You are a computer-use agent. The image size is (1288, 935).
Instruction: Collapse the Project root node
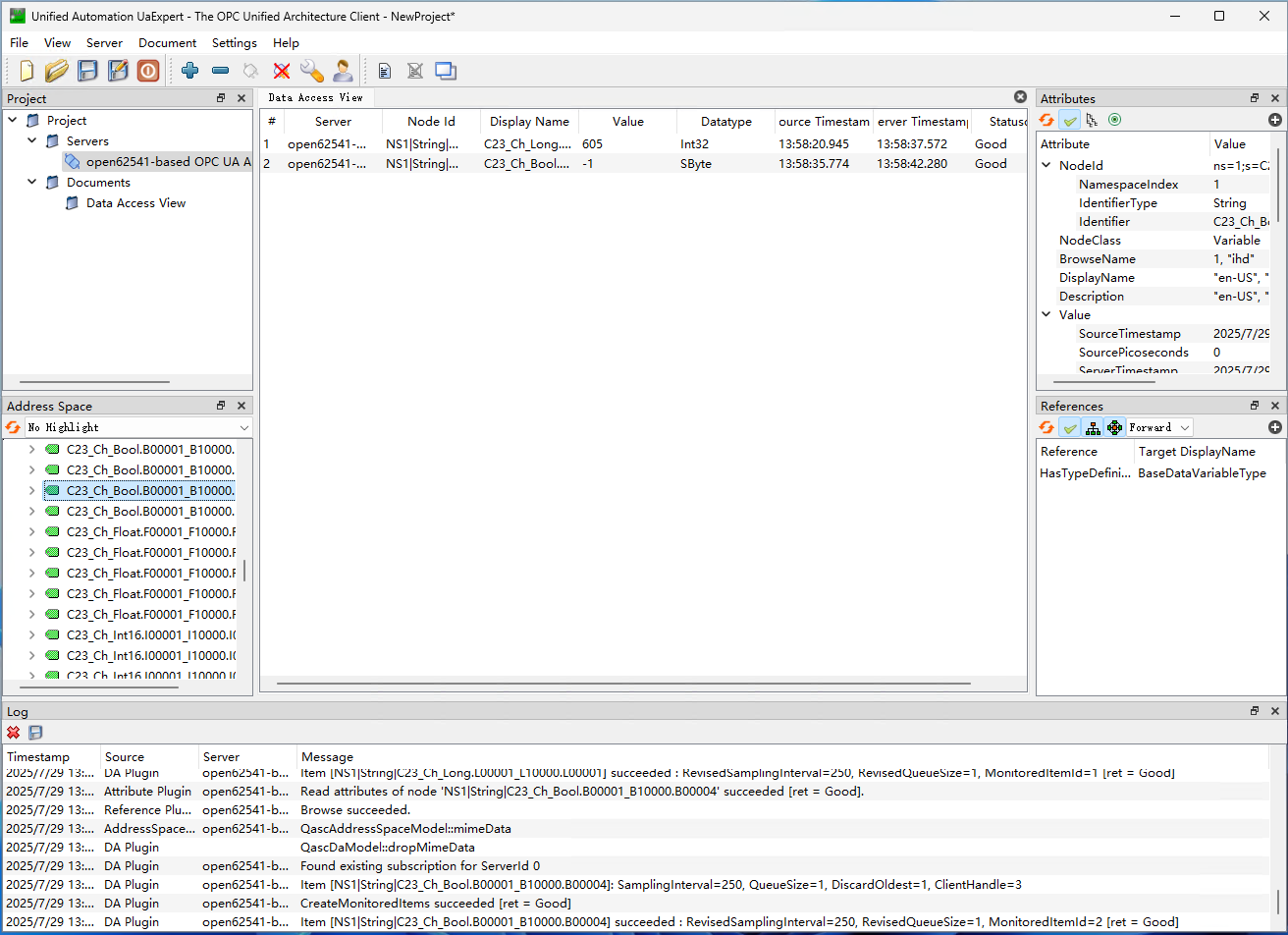pos(13,121)
